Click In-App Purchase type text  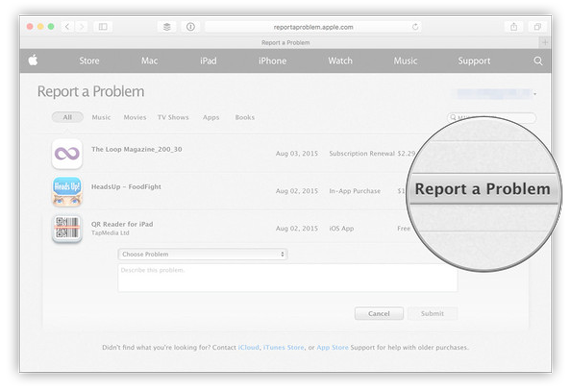(355, 191)
